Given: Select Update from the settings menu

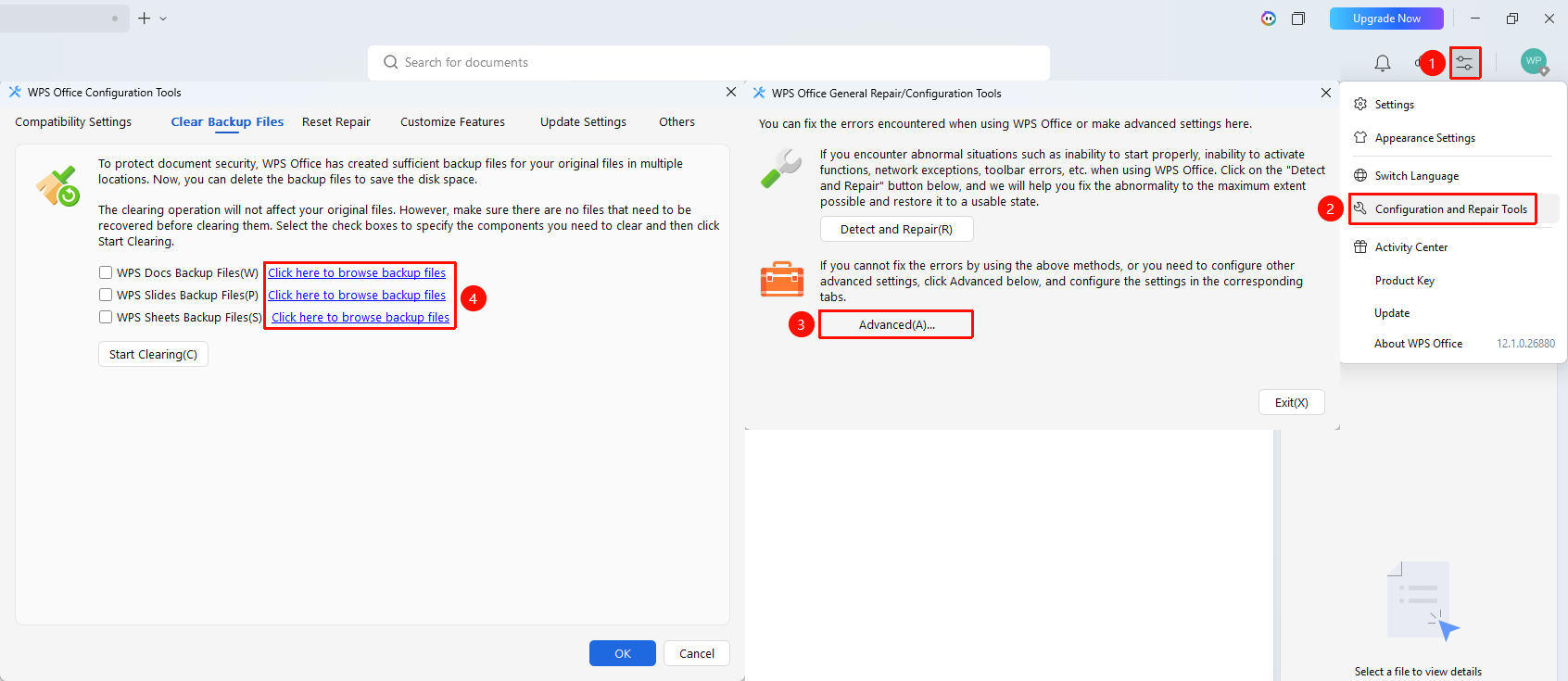Looking at the screenshot, I should (x=1392, y=313).
